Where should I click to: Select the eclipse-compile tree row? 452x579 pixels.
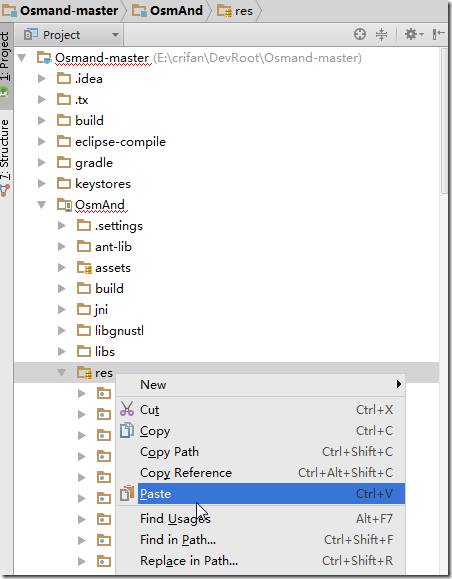coord(226,142)
